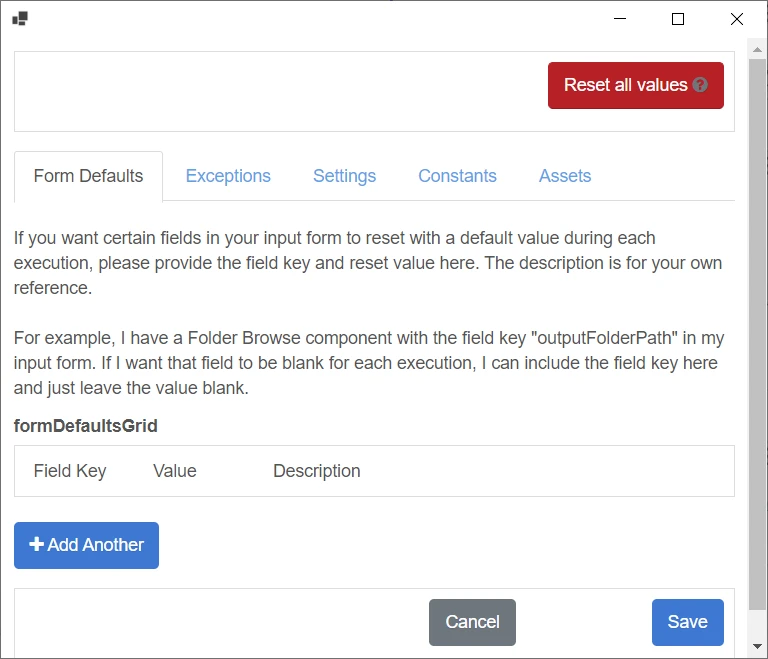Select the Form Defaults tab
768x659 pixels.
[88, 176]
